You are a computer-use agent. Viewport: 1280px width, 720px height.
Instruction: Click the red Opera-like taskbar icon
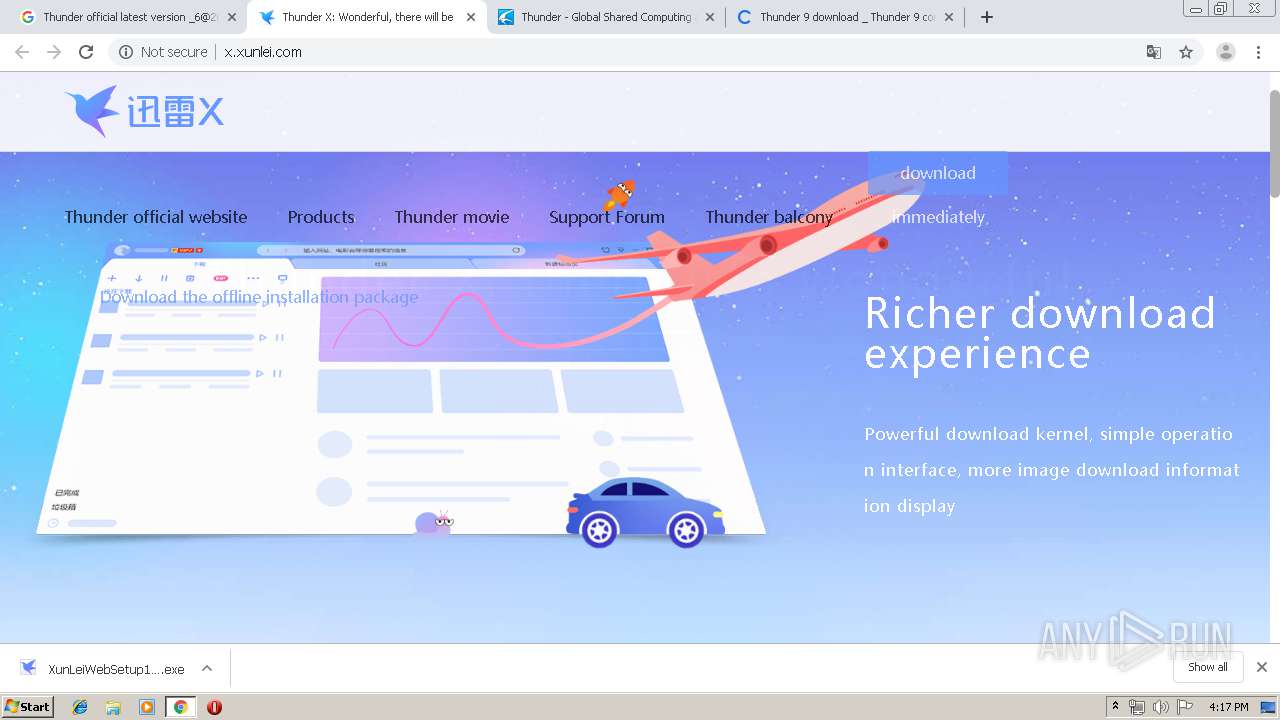pyautogui.click(x=214, y=707)
